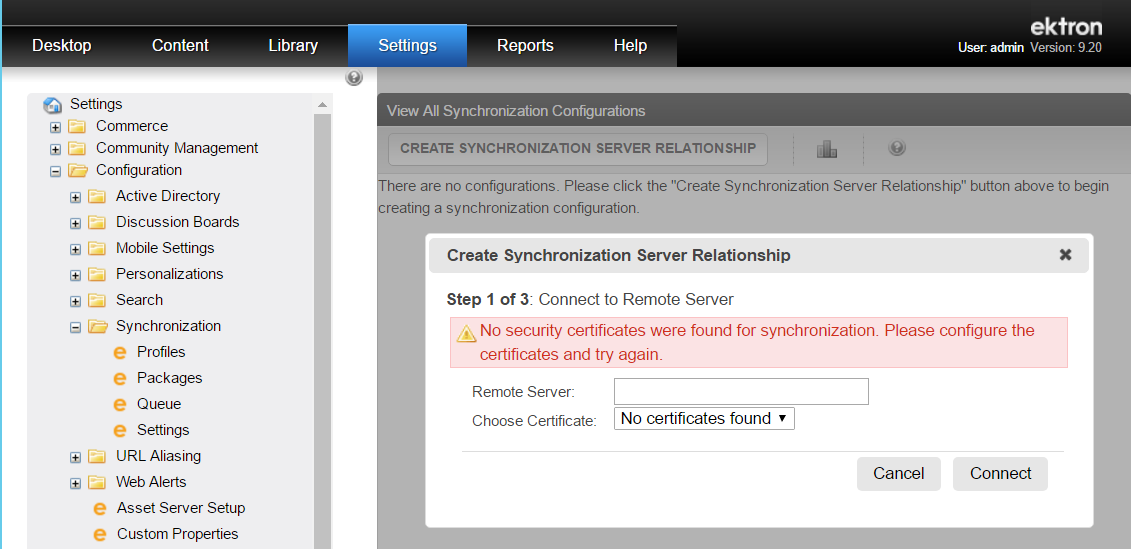Click the Remote Server input field
The height and width of the screenshot is (549, 1131).
(741, 392)
